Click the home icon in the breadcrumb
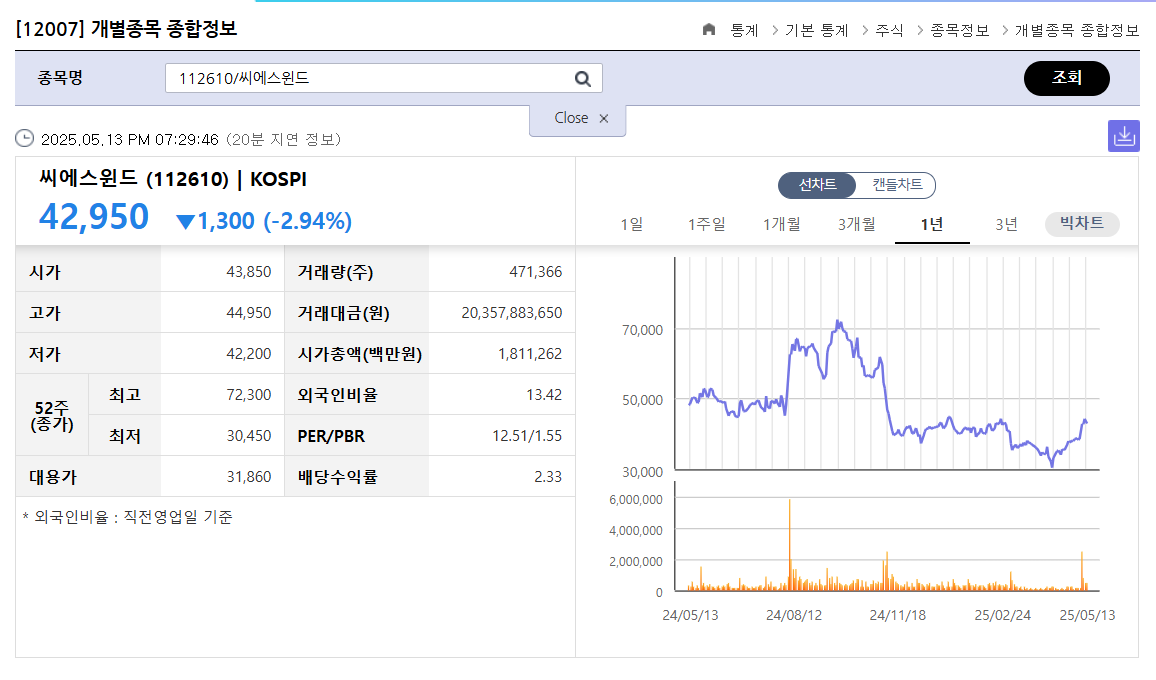 709,30
